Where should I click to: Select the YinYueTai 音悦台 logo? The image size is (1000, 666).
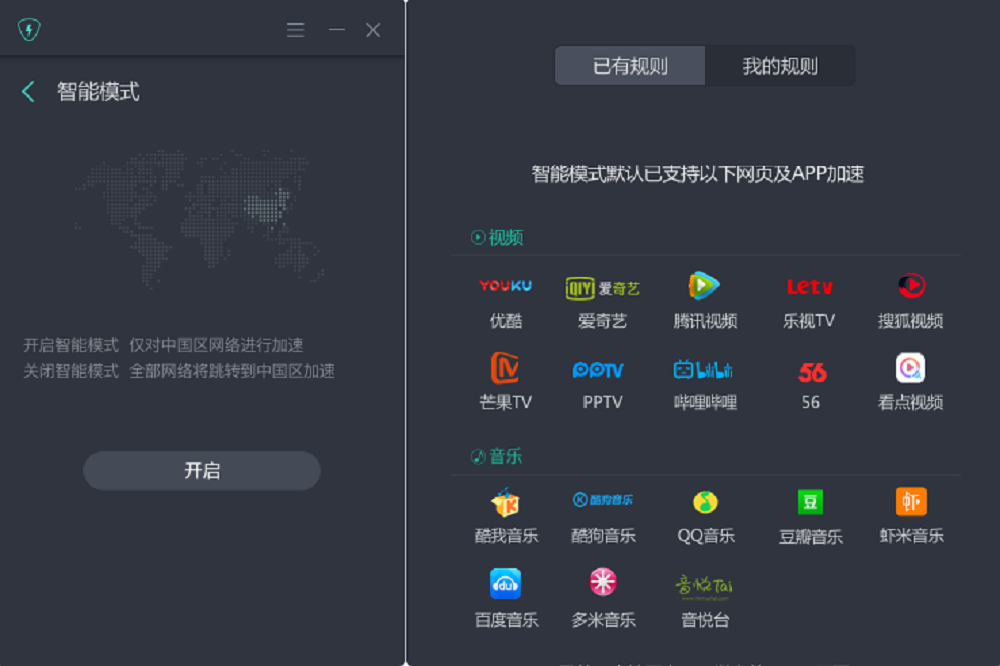704,586
